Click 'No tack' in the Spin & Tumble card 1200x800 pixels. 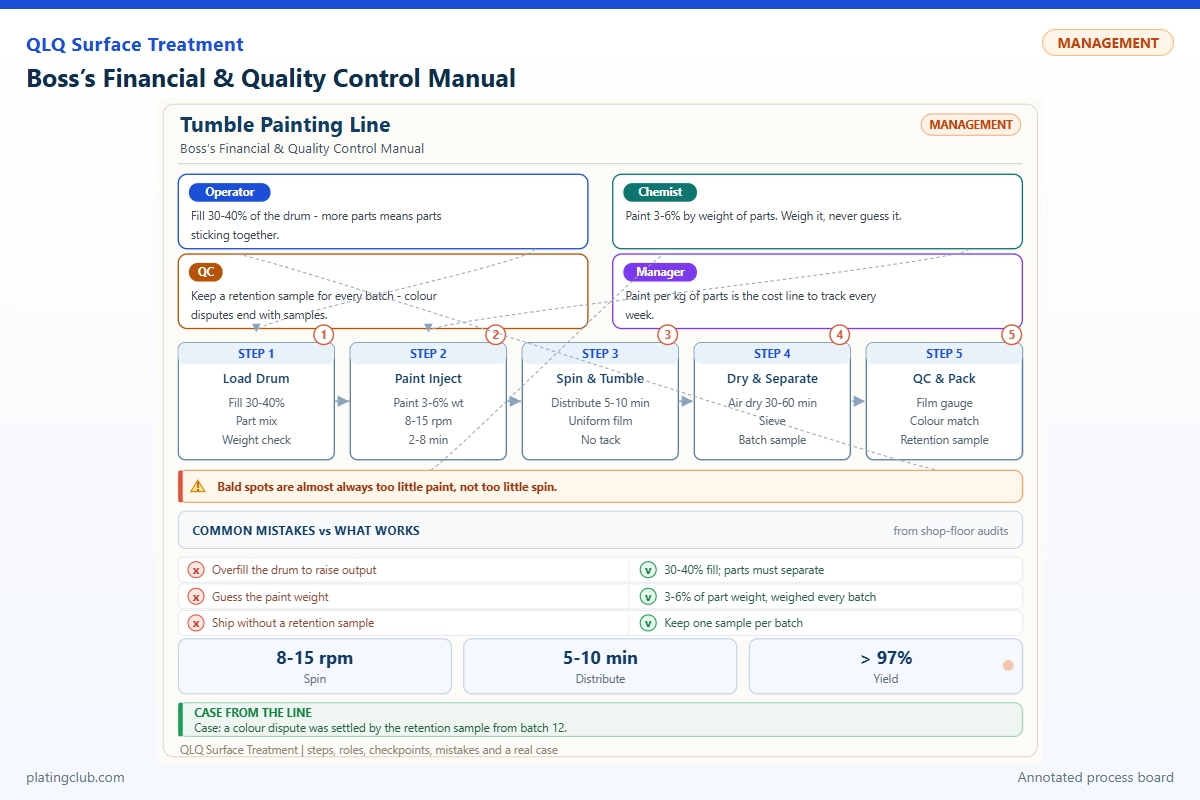[600, 440]
